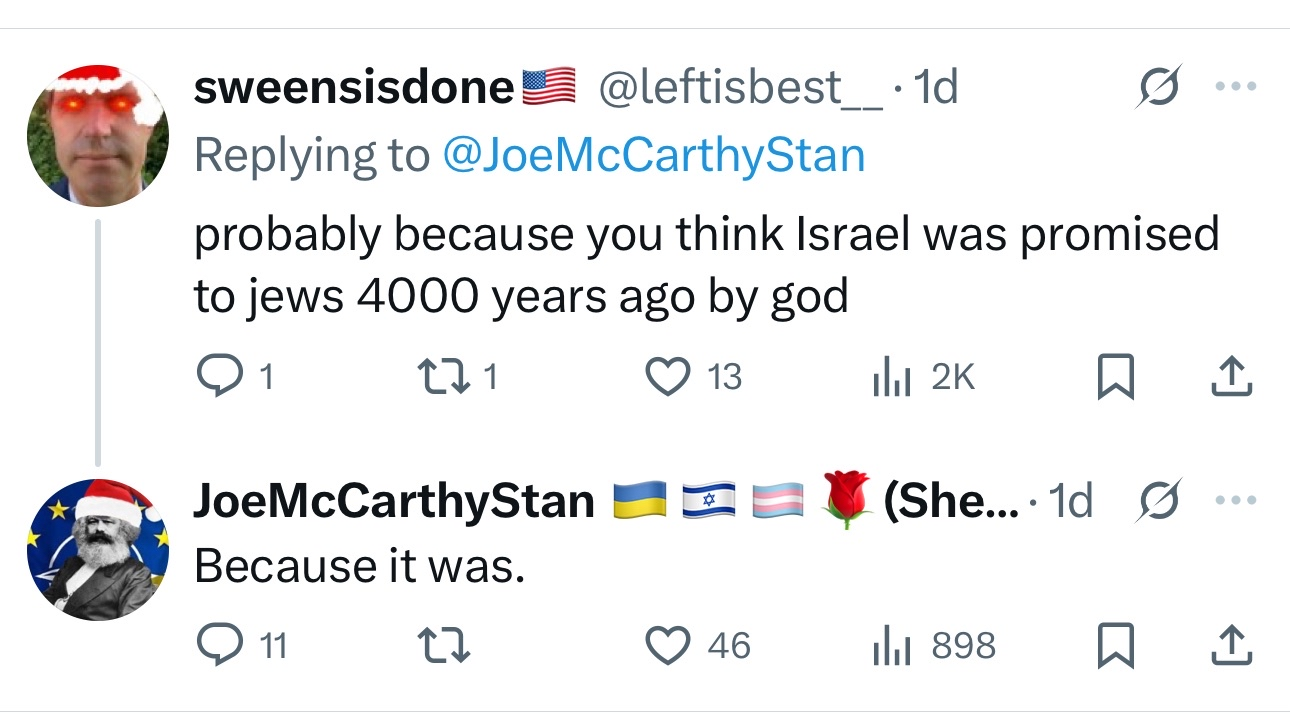
Task: Open more options on sweensisdone's tweet
Action: click(x=1234, y=88)
